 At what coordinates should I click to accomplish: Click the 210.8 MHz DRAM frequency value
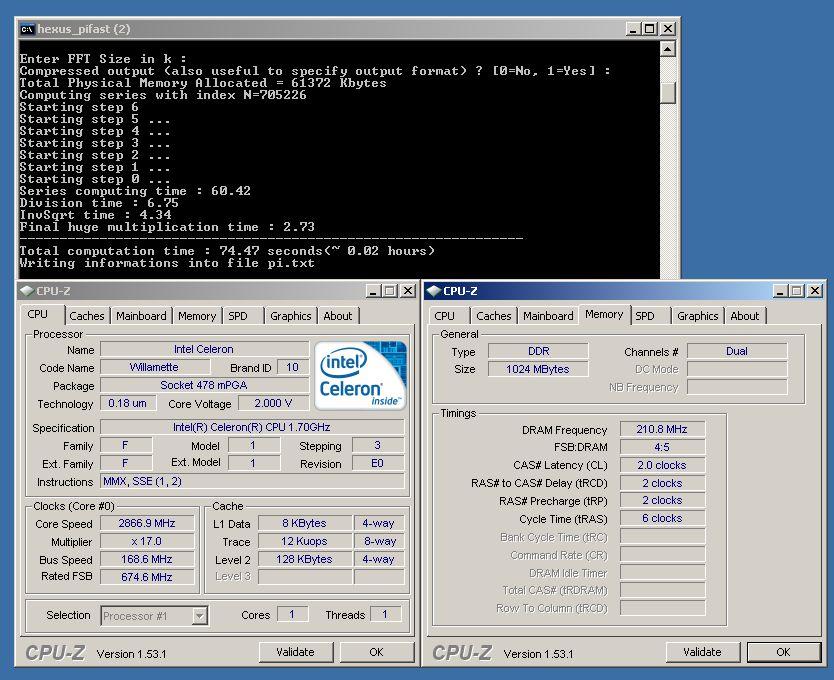click(x=663, y=429)
